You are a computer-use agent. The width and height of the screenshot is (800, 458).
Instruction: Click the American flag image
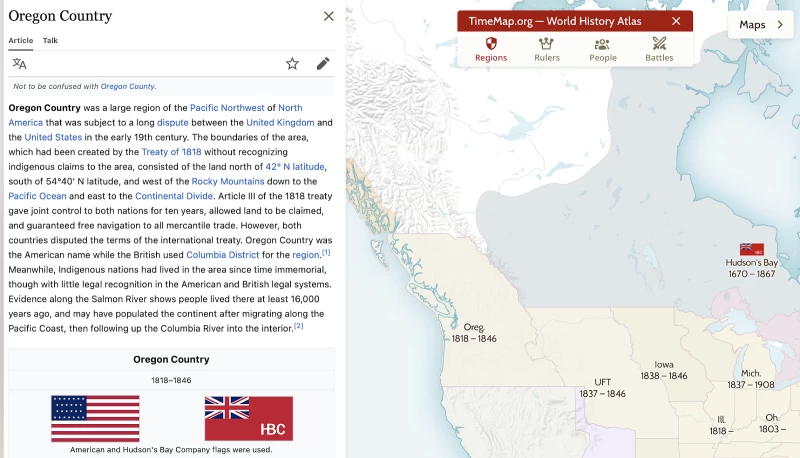click(x=95, y=418)
